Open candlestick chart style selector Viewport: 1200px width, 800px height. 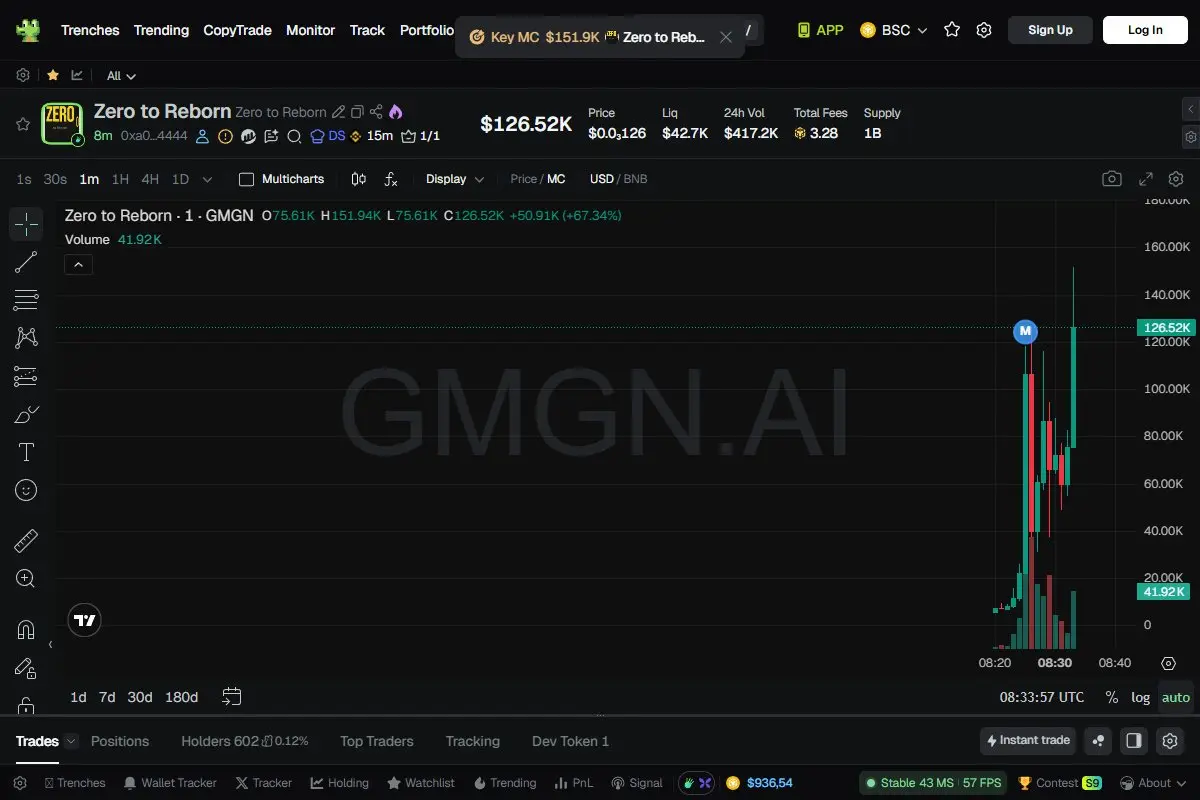359,179
